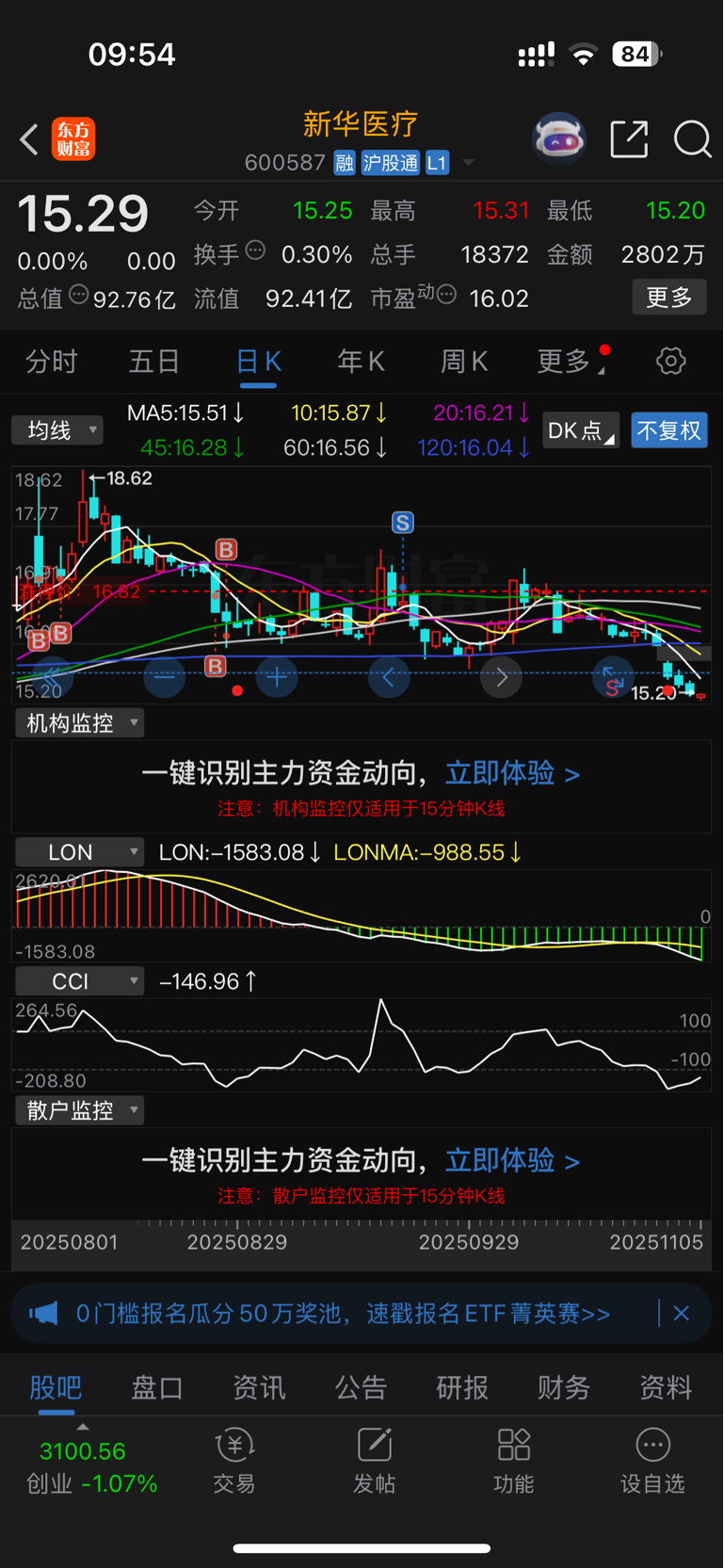Open the CCI indicator dropdown
This screenshot has height=1568, width=724.
[x=79, y=981]
